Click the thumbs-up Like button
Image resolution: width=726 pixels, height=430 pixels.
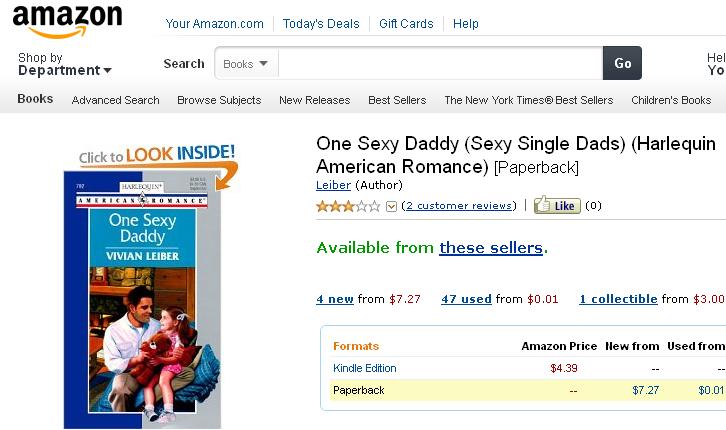tap(557, 205)
